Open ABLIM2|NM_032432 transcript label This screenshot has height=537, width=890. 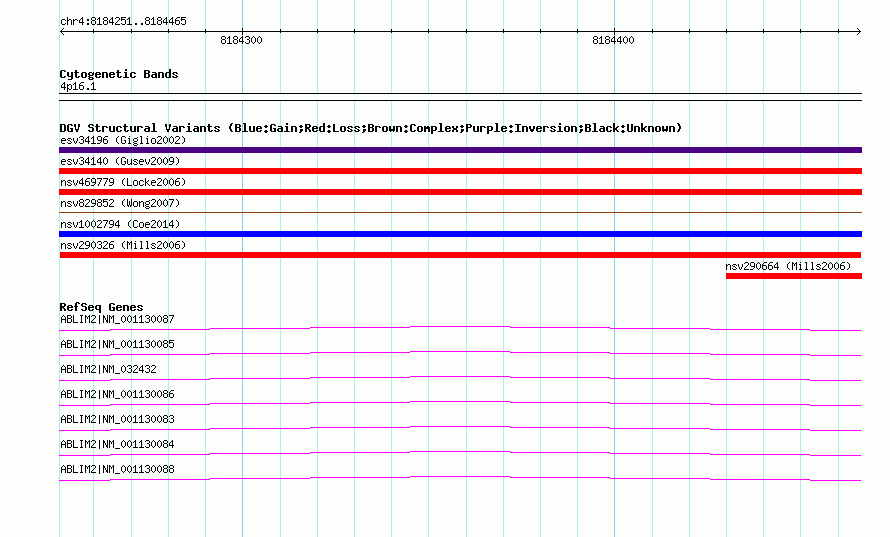point(108,369)
